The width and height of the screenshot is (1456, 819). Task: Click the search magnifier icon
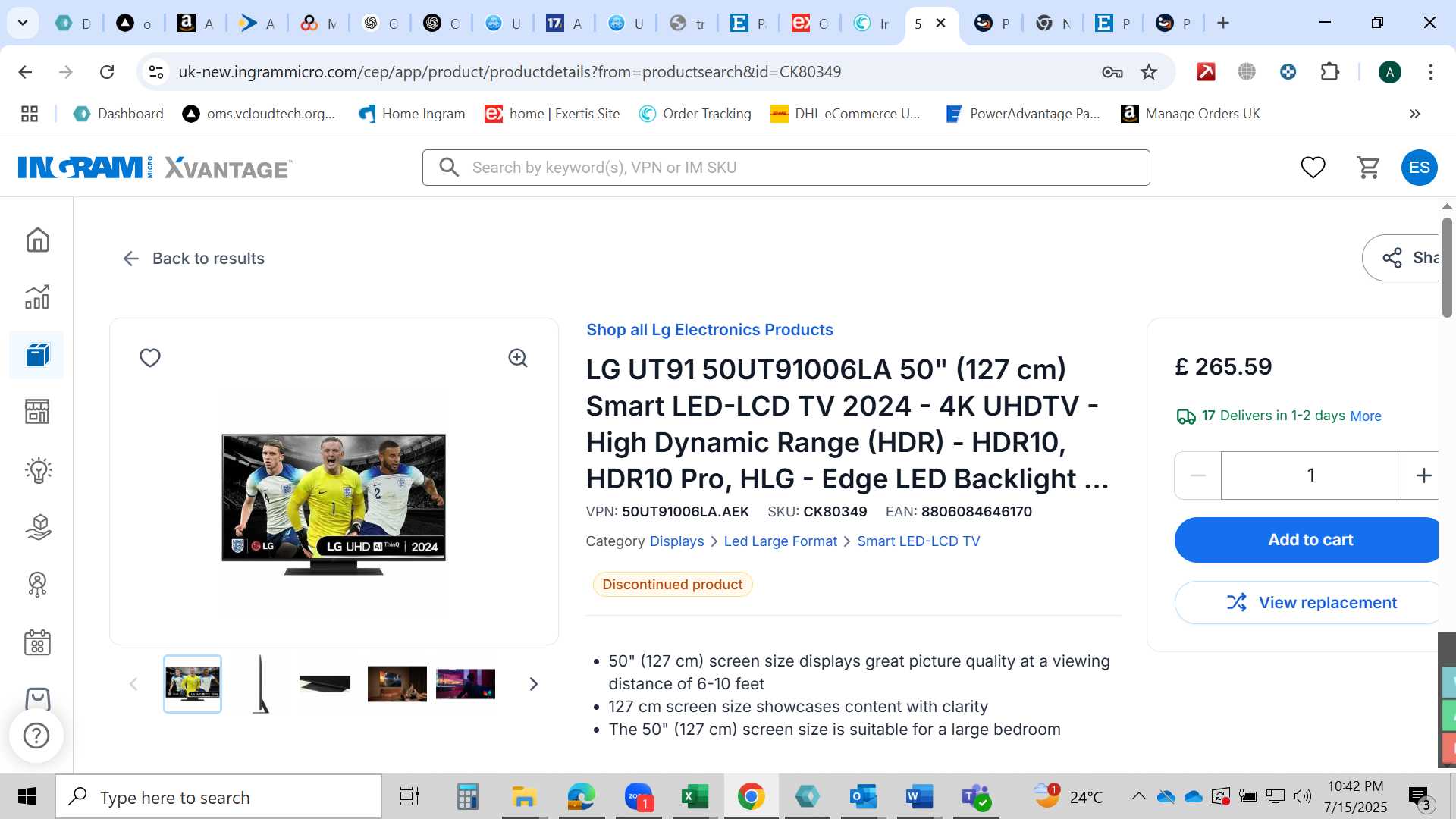(x=449, y=168)
